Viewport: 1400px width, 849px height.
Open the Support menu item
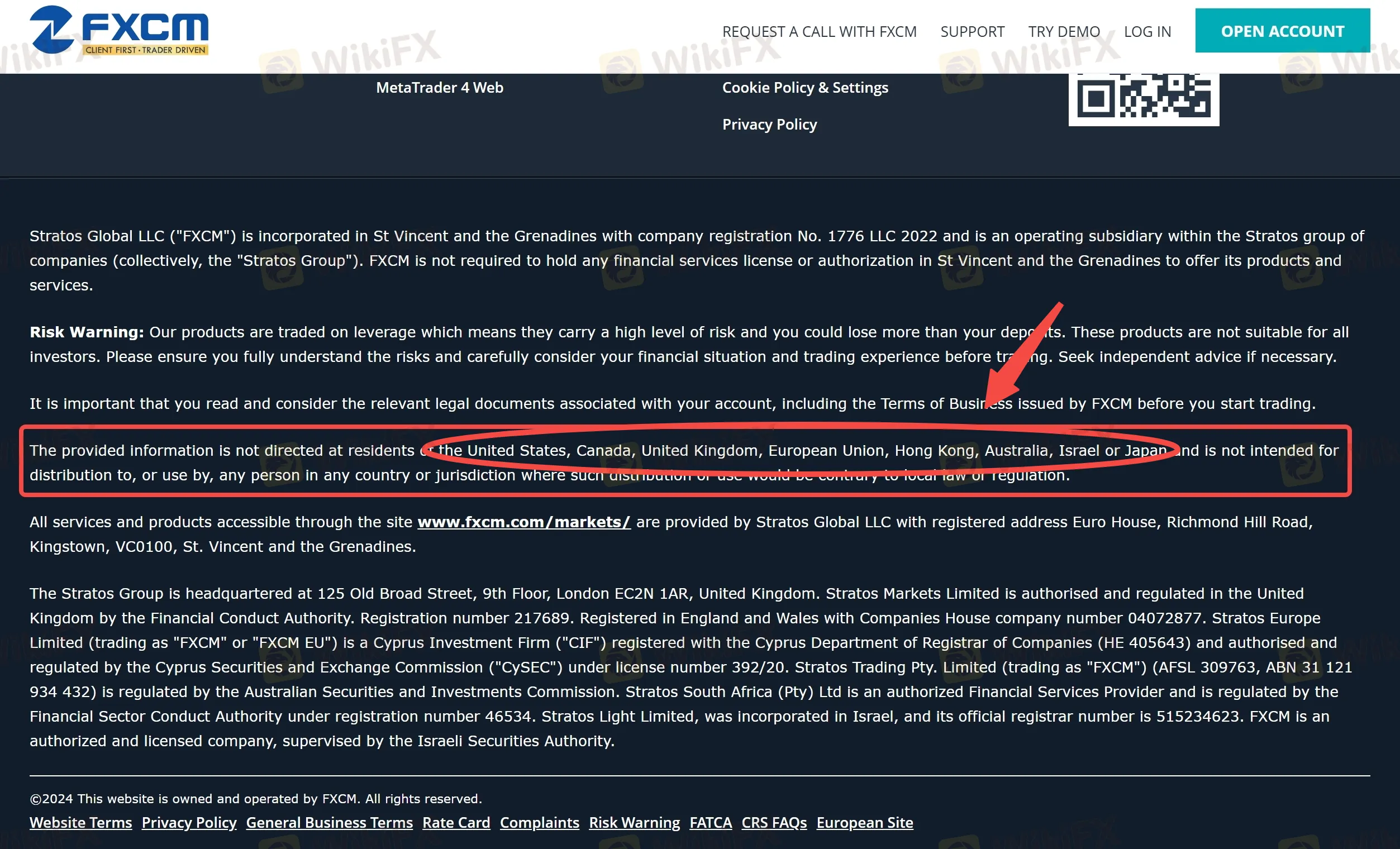[972, 32]
